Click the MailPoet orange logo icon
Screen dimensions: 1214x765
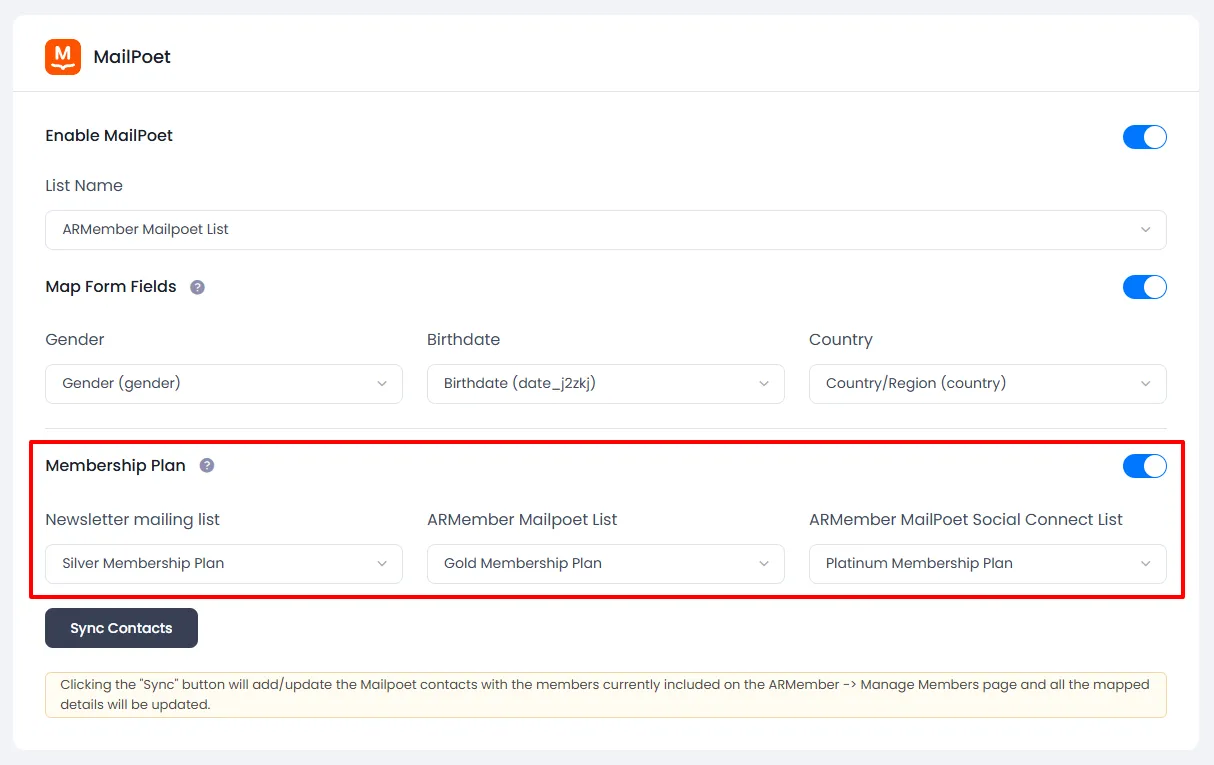point(63,57)
